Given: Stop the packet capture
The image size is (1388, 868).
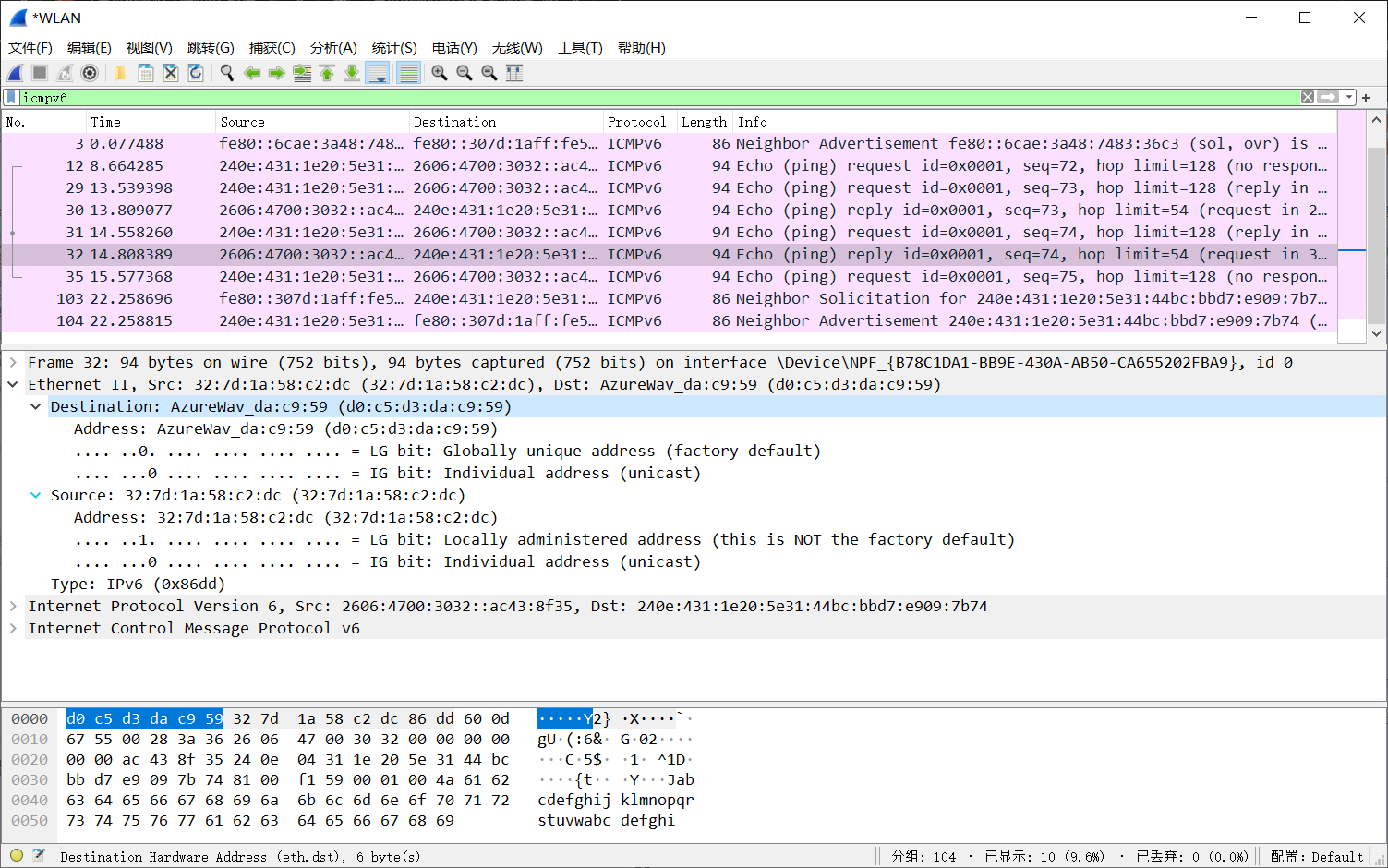Looking at the screenshot, I should 40,73.
